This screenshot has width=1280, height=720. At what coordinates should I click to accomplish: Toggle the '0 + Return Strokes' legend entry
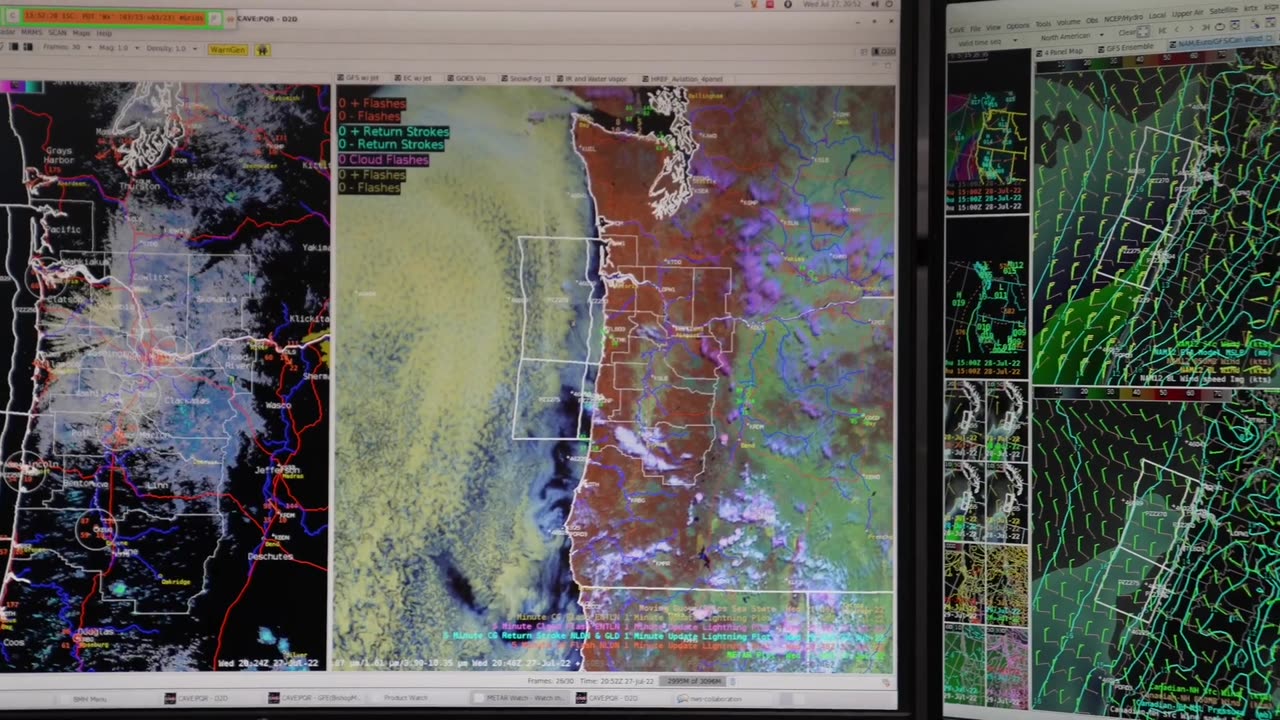pyautogui.click(x=393, y=131)
